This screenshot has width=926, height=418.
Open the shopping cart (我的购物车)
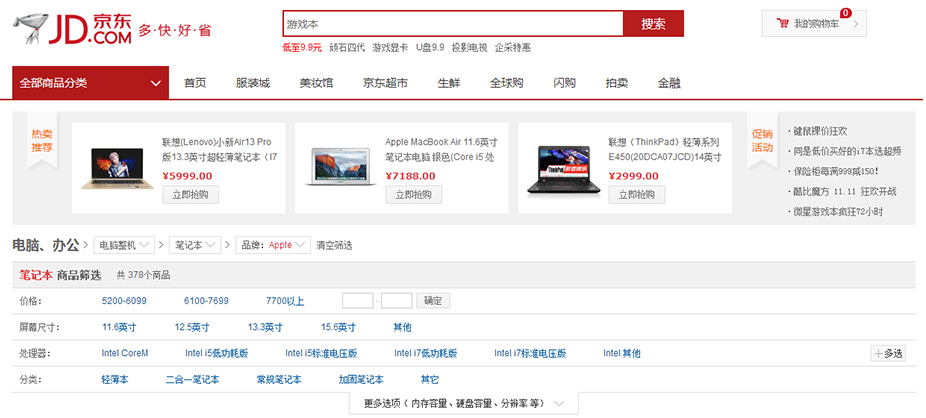point(814,24)
